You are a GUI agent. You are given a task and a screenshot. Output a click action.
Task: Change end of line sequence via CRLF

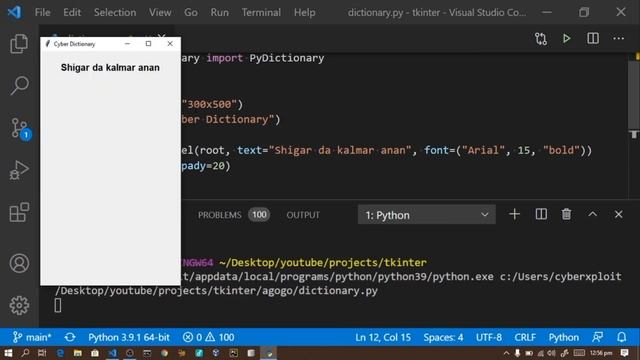pos(525,337)
